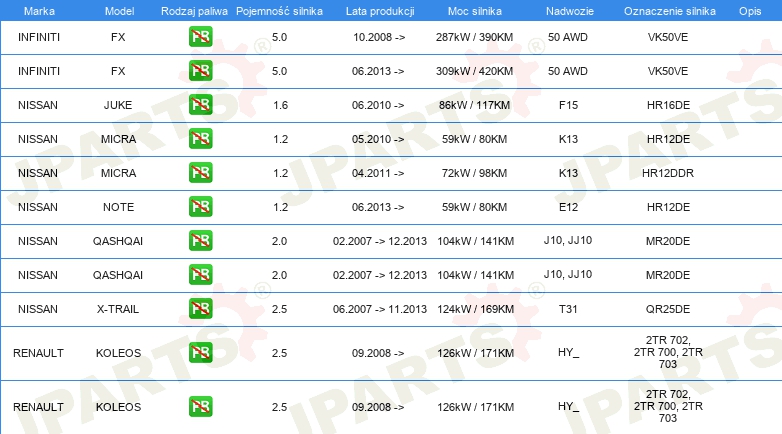Click the Pojemność silnika column header
This screenshot has width=782, height=434.
click(x=279, y=11)
